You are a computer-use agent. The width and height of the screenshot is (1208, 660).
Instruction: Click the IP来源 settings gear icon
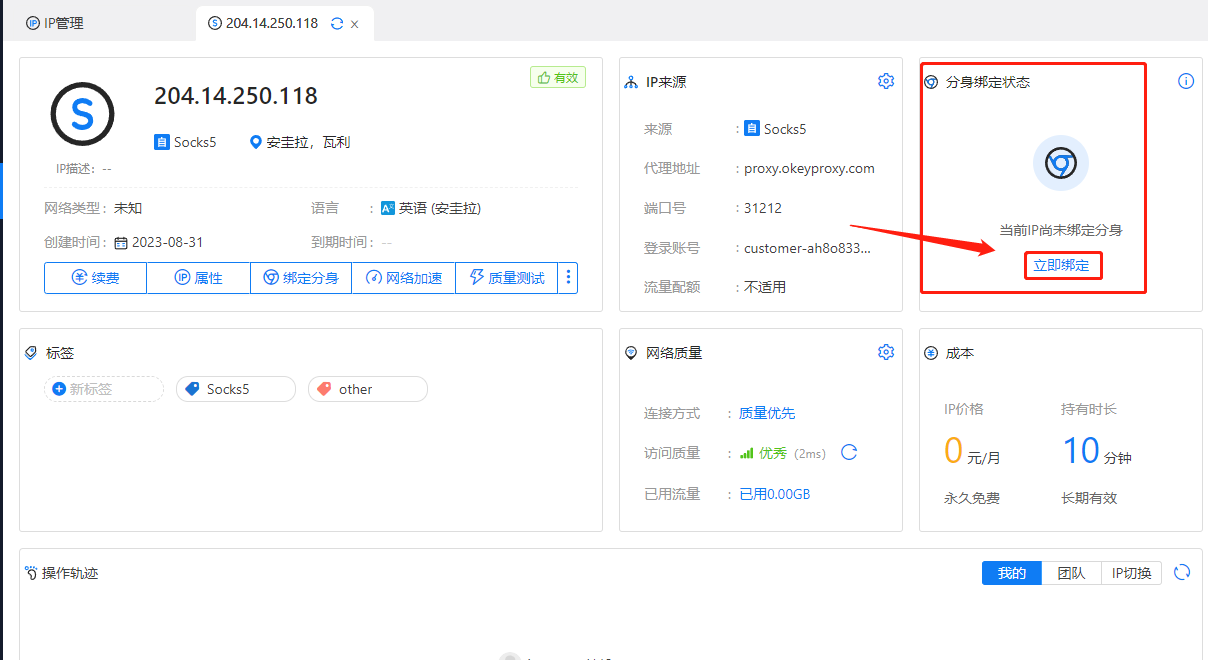point(885,81)
